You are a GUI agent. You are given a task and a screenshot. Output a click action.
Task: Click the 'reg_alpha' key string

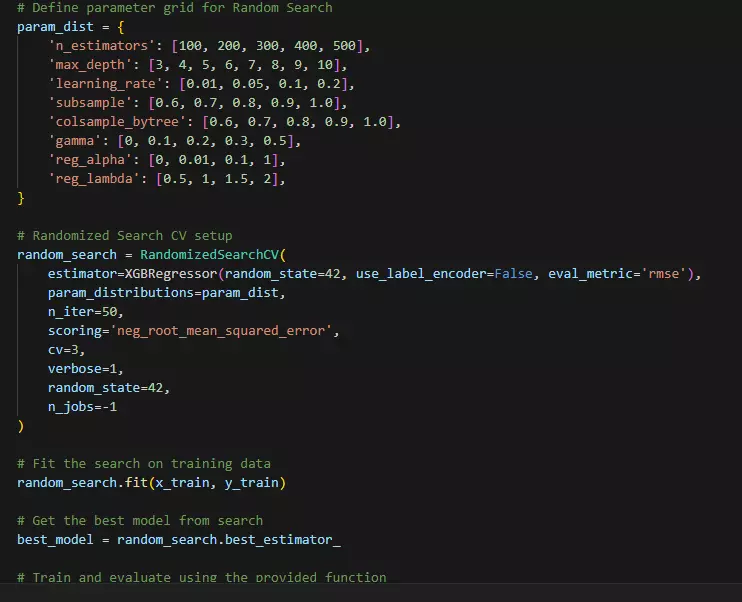(x=90, y=160)
